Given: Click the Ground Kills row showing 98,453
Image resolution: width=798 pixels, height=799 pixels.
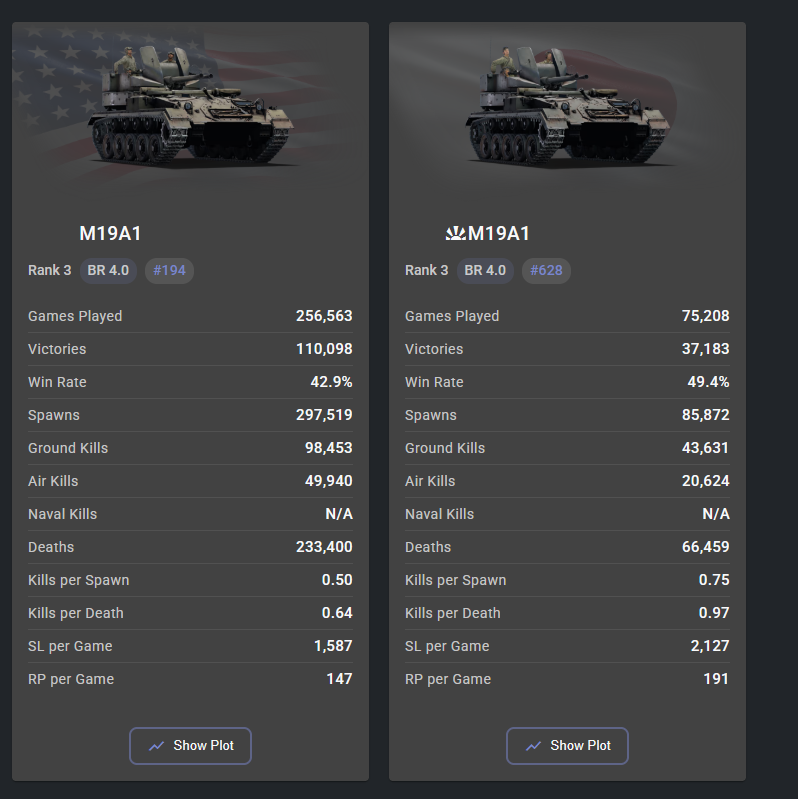Looking at the screenshot, I should tap(190, 448).
